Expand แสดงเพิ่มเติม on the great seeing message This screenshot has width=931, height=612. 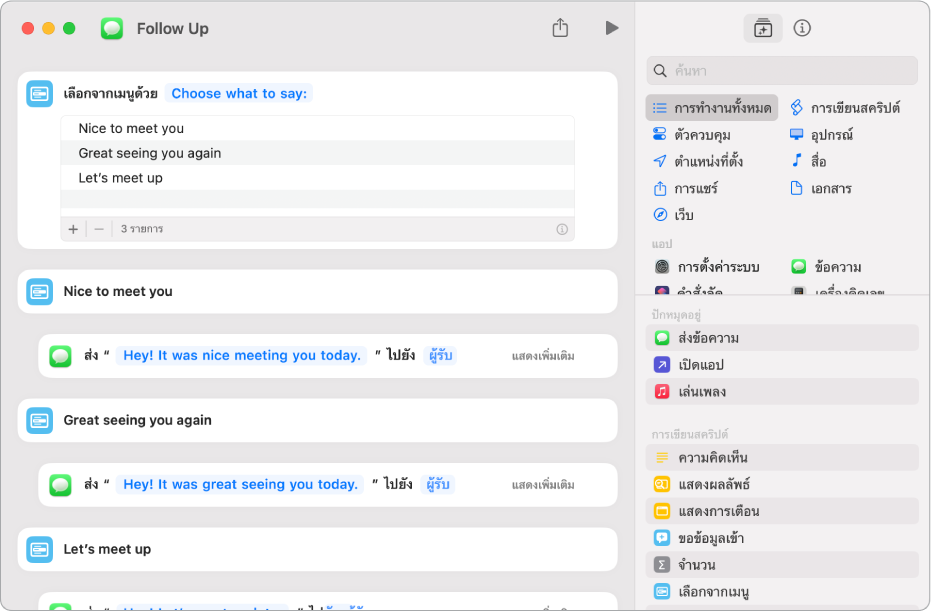click(x=543, y=485)
